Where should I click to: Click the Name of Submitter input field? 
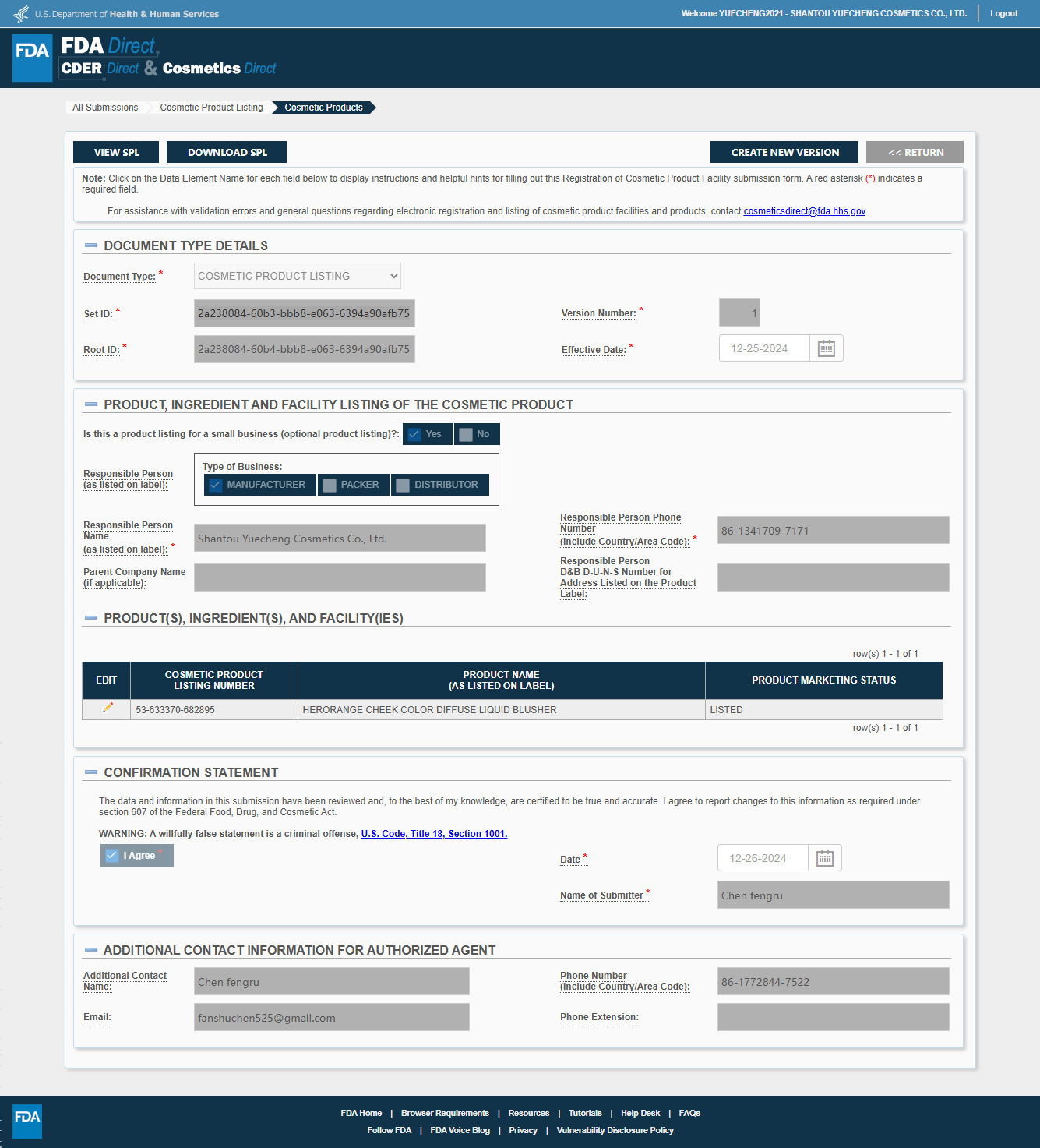(x=833, y=895)
